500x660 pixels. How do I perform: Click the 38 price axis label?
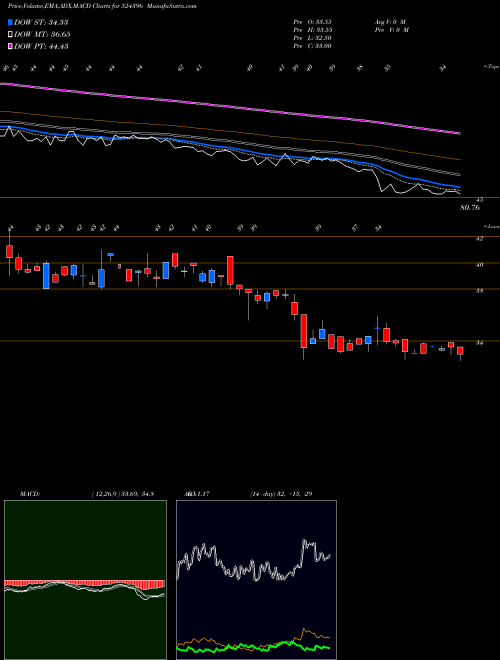pyautogui.click(x=479, y=291)
